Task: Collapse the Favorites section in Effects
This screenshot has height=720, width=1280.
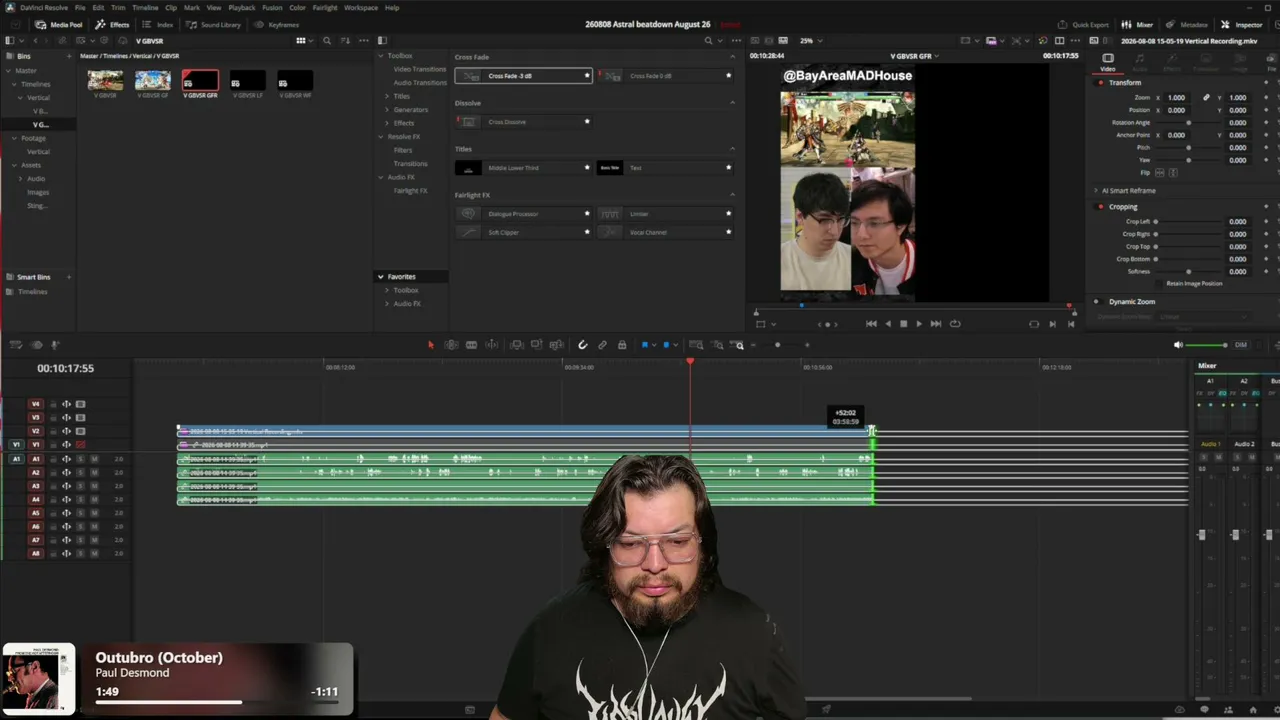Action: [x=380, y=277]
